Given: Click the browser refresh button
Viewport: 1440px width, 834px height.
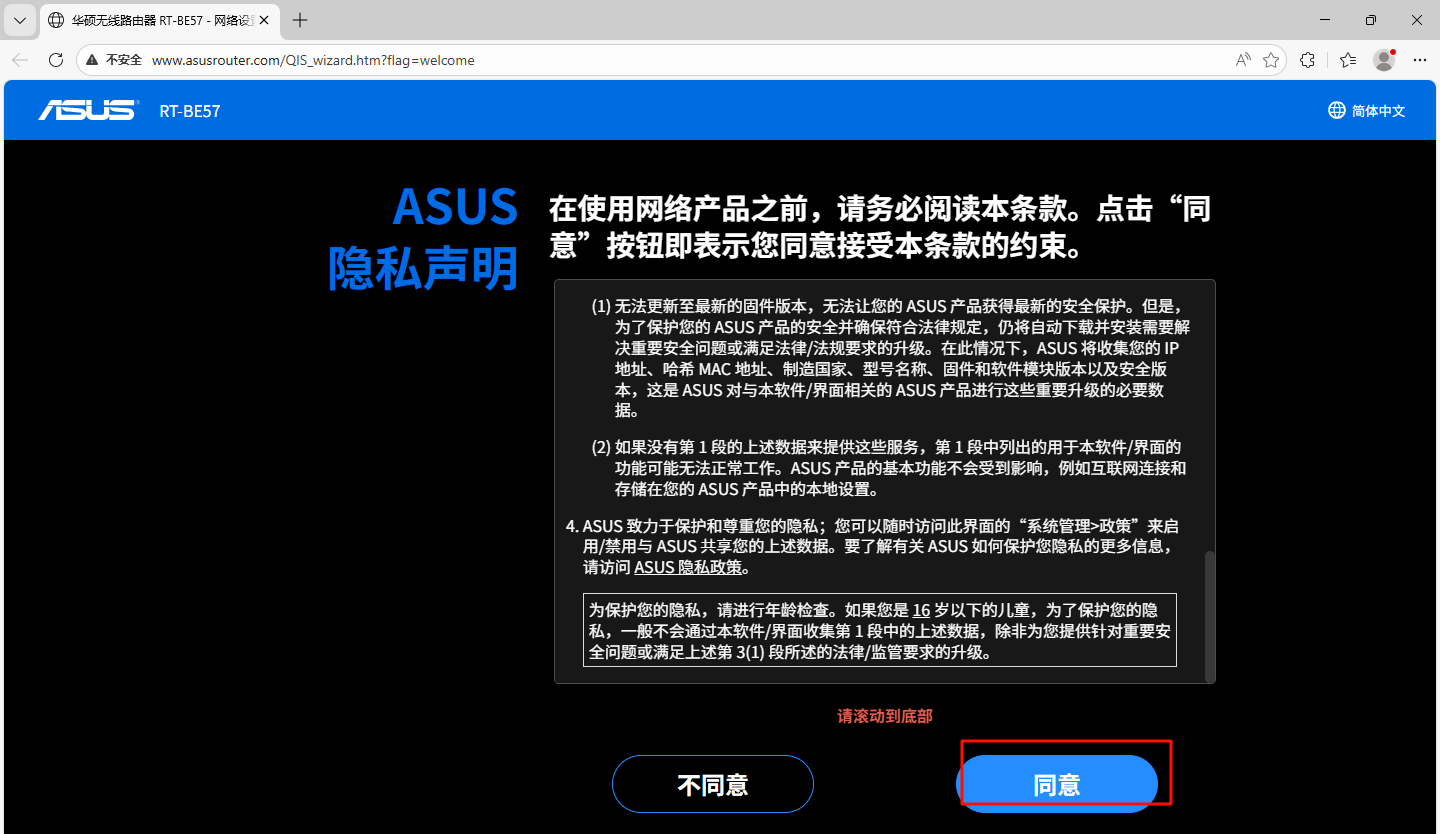Looking at the screenshot, I should (56, 60).
